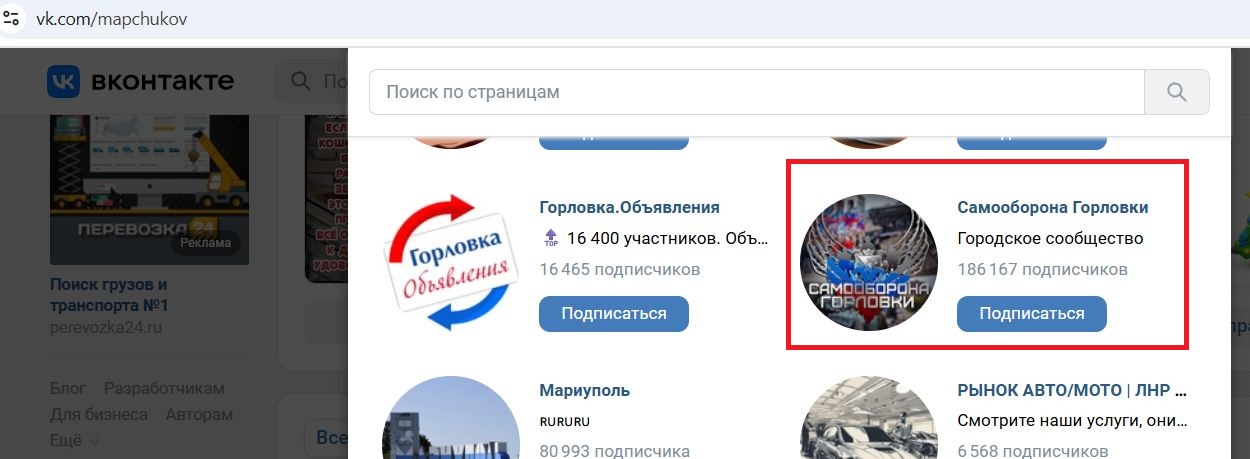
Task: Open the Мариуполь community avatar
Action: click(453, 418)
